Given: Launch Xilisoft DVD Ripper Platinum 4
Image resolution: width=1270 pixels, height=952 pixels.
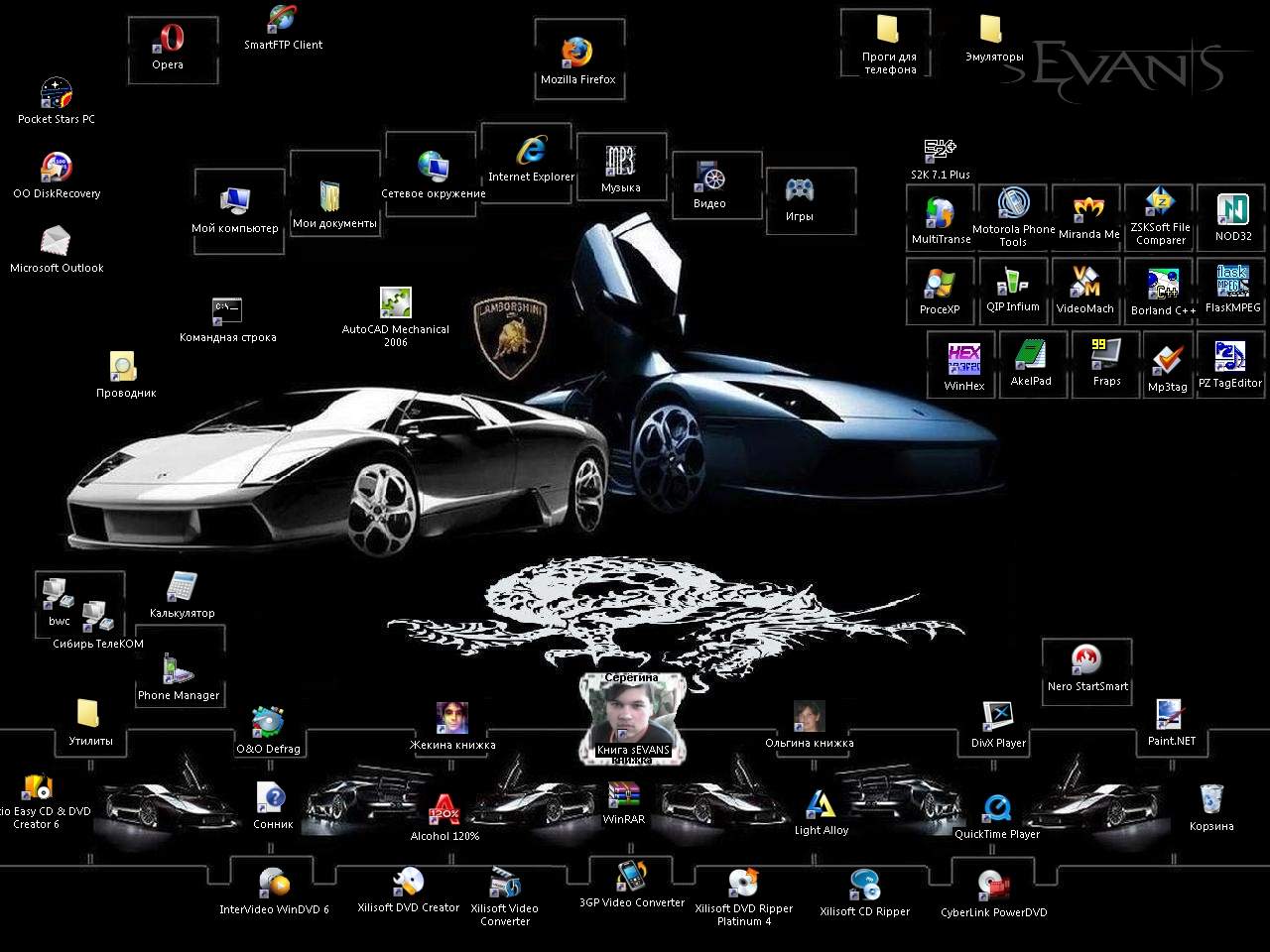Looking at the screenshot, I should pos(743,883).
